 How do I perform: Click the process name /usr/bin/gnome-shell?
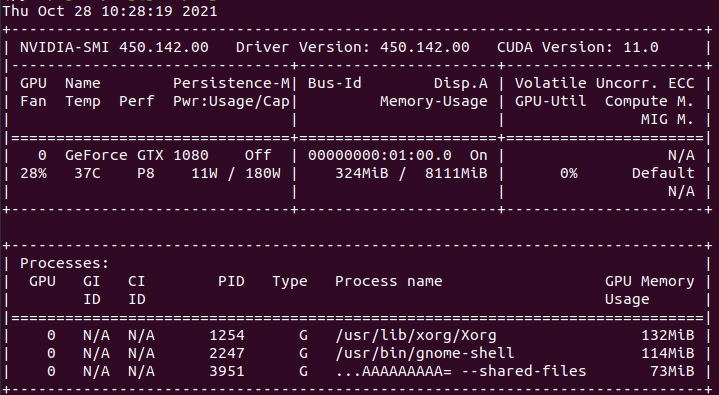pyautogui.click(x=425, y=354)
